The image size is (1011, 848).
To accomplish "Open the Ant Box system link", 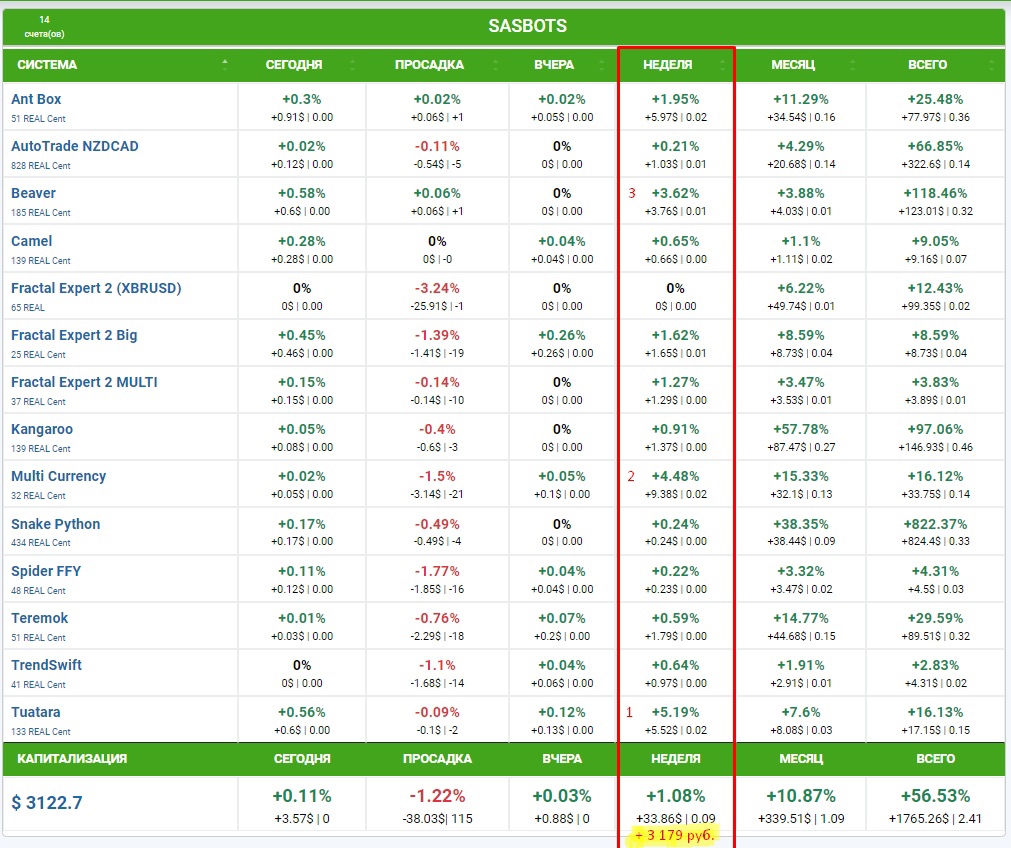I will 36,99.
